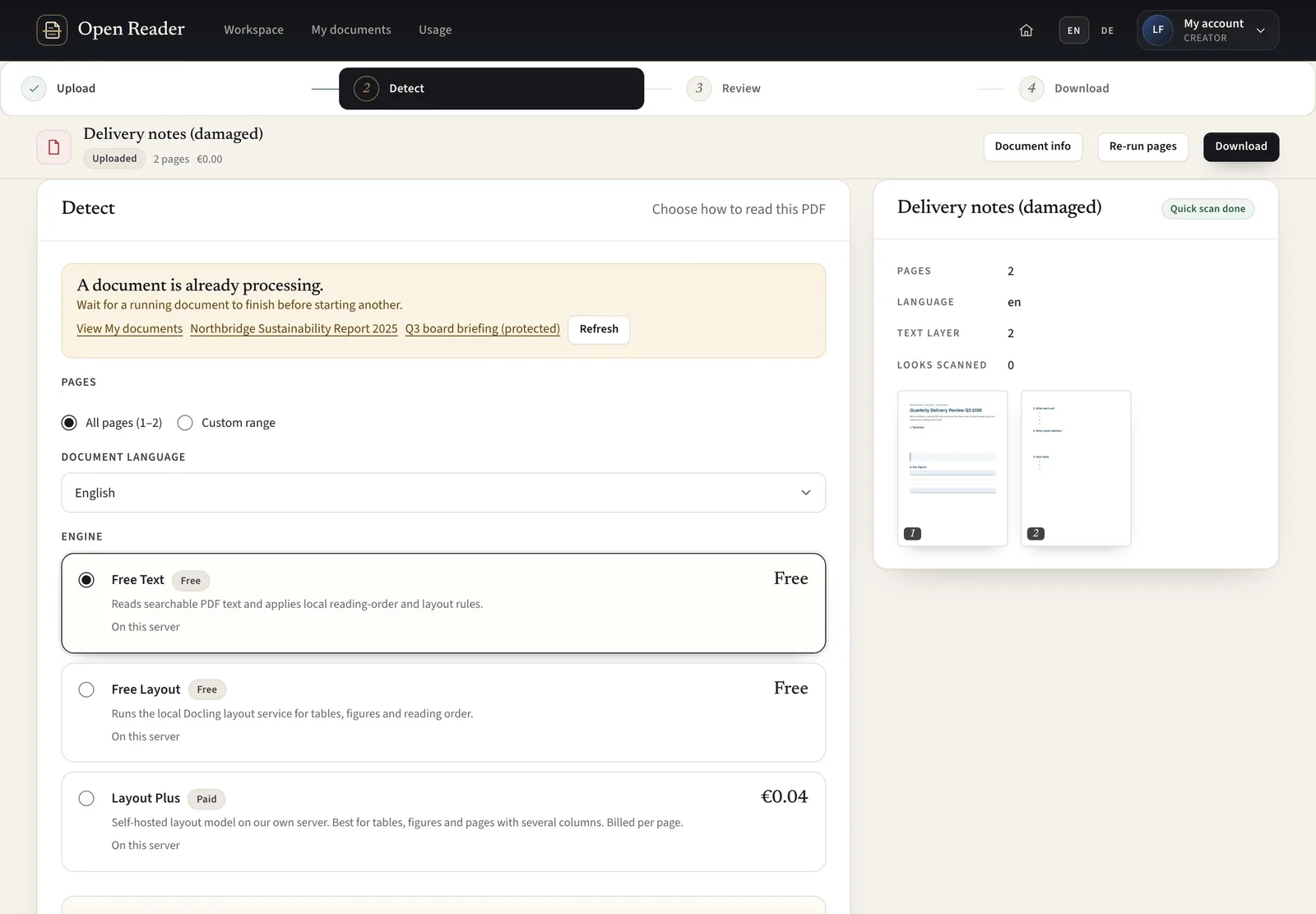Switch language to EN
This screenshot has height=914, width=1316.
point(1073,30)
